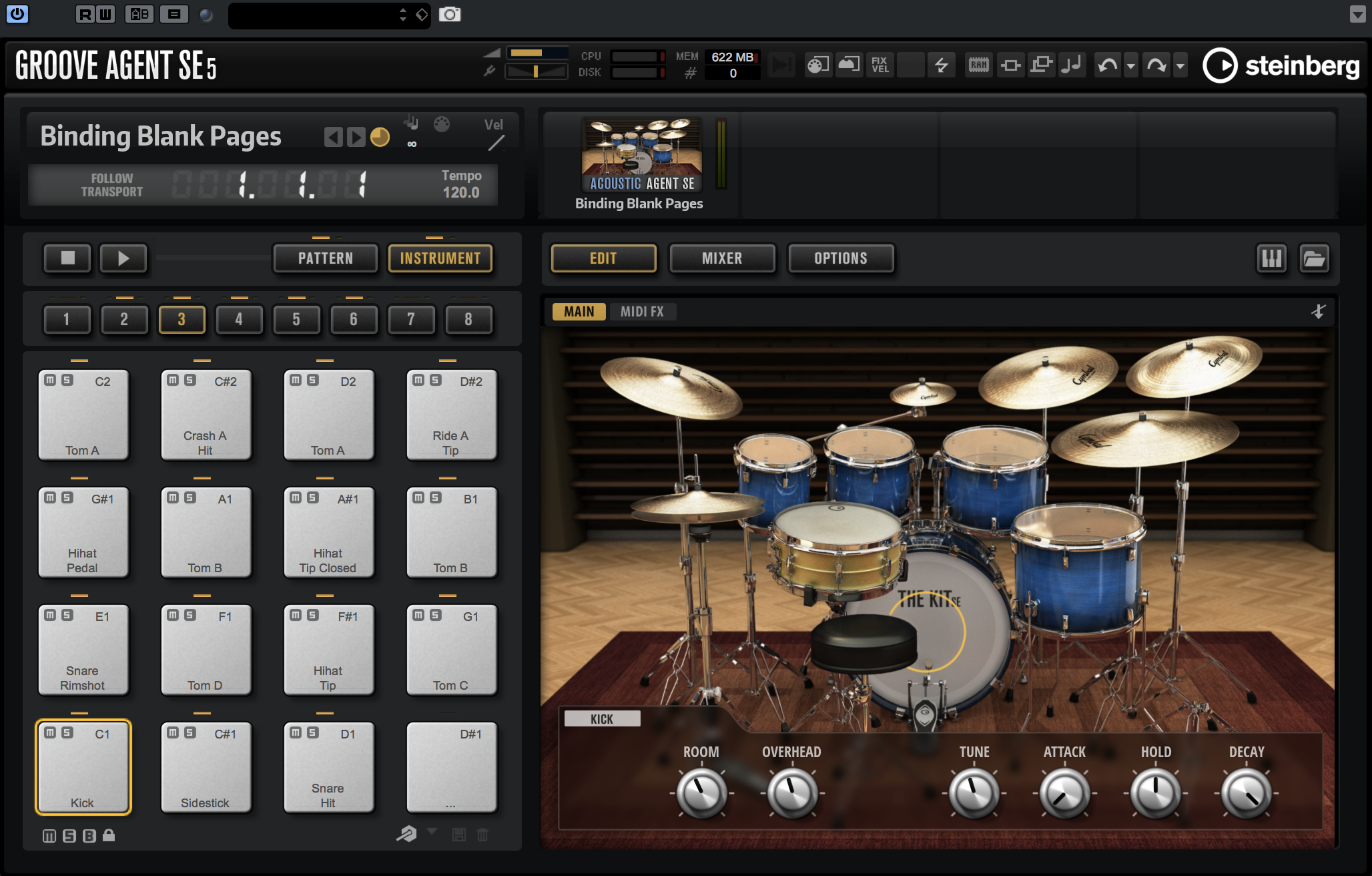The height and width of the screenshot is (876, 1372).
Task: Enable automation Read (R) button
Action: coord(85,14)
